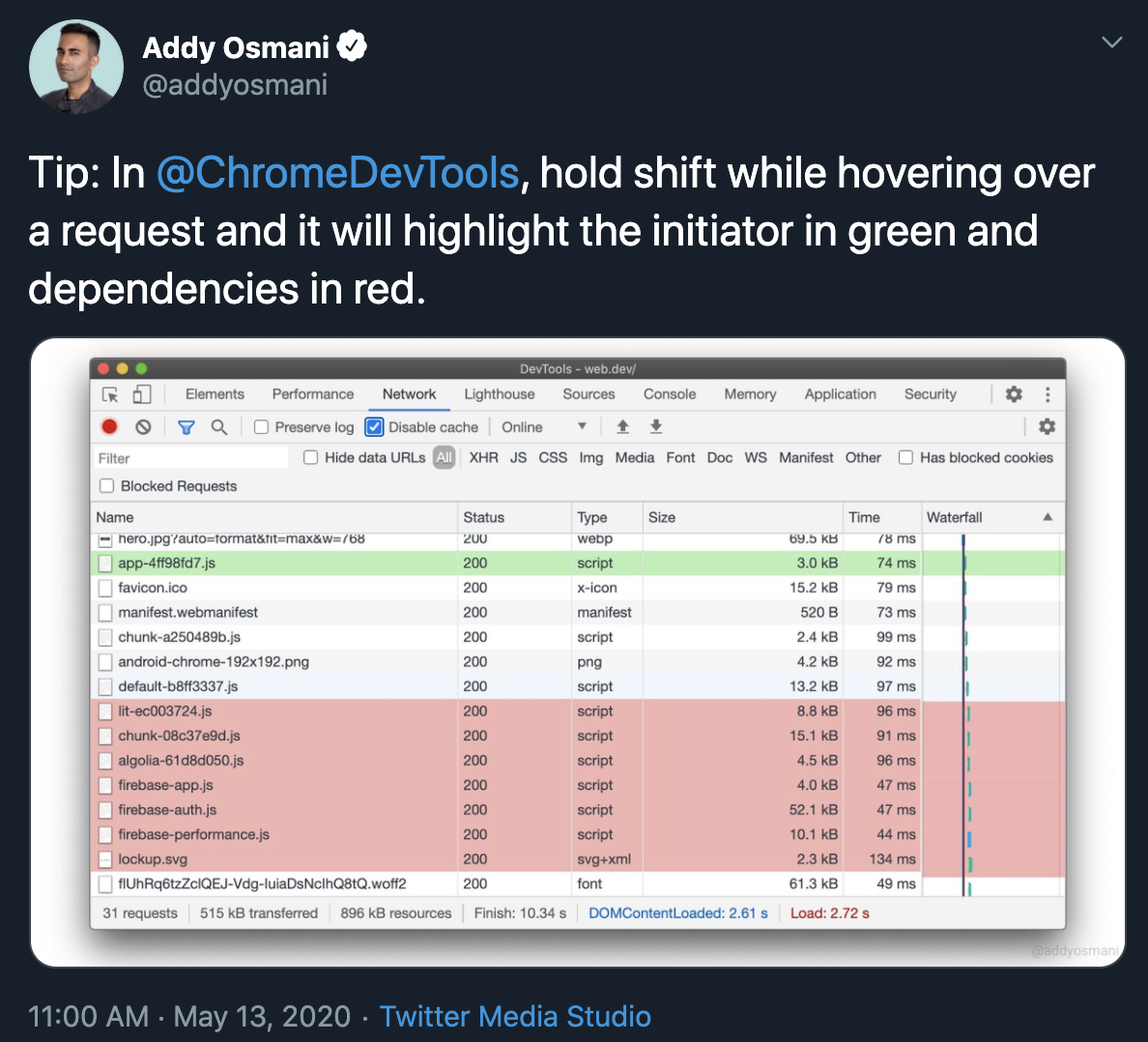The width and height of the screenshot is (1148, 1042).
Task: Open network settings gear icon
Action: 1047,427
